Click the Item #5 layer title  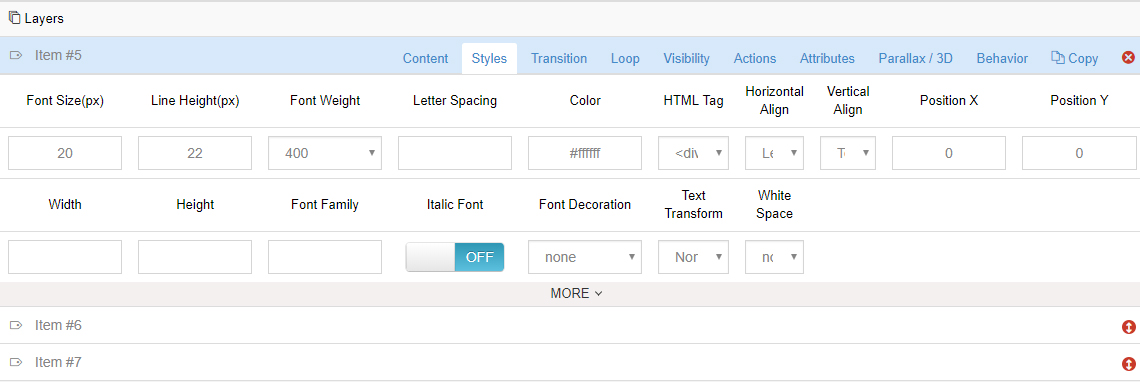[x=58, y=55]
